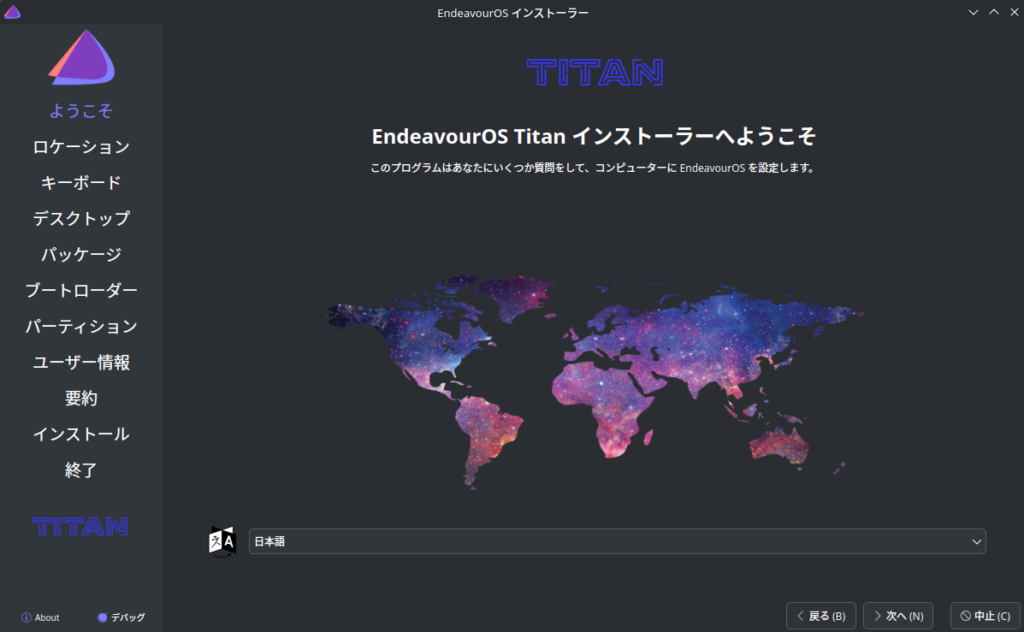Open the About info link
The height and width of the screenshot is (632, 1024).
40,617
